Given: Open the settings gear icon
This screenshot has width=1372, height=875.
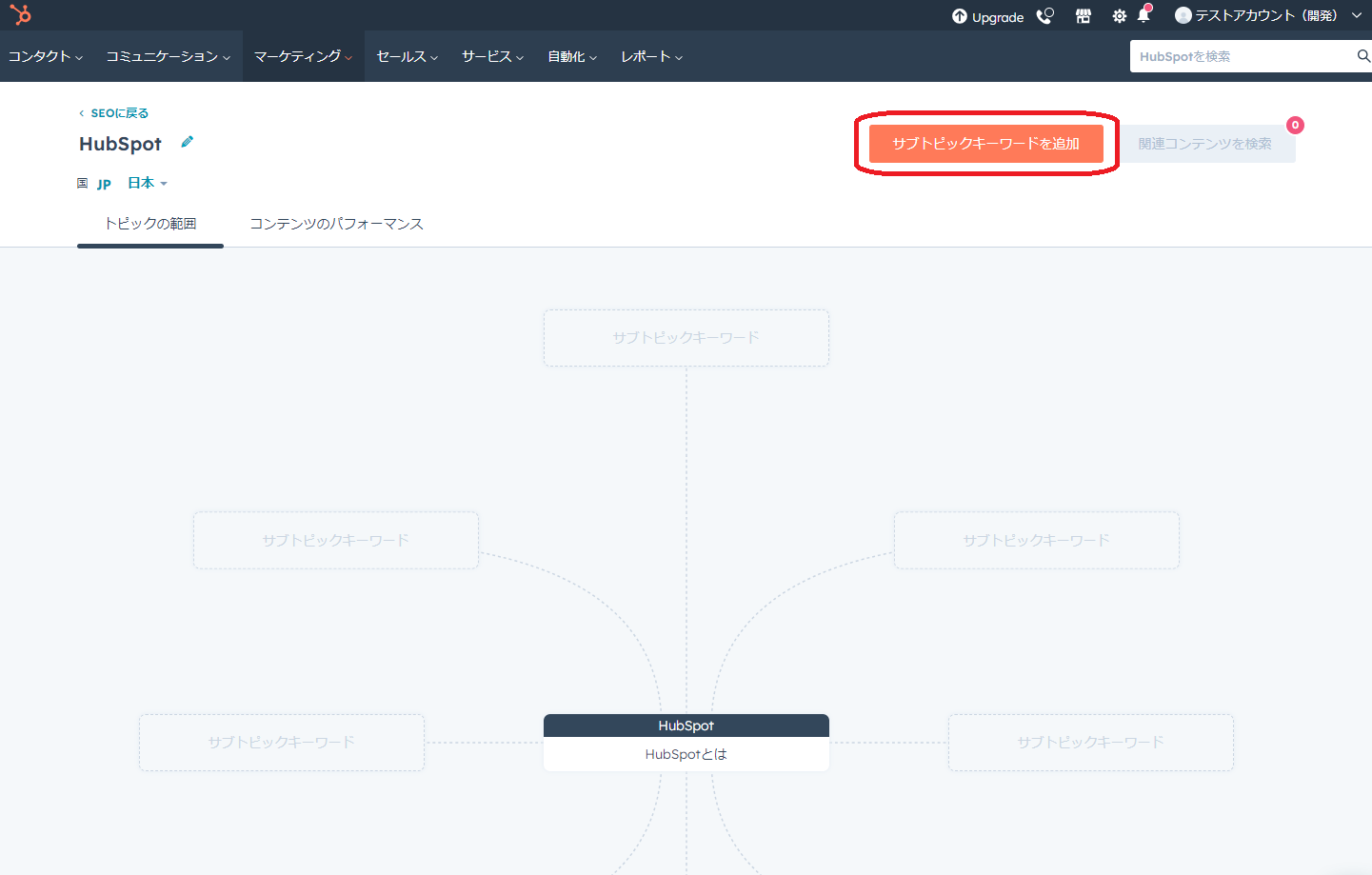Looking at the screenshot, I should (1119, 16).
